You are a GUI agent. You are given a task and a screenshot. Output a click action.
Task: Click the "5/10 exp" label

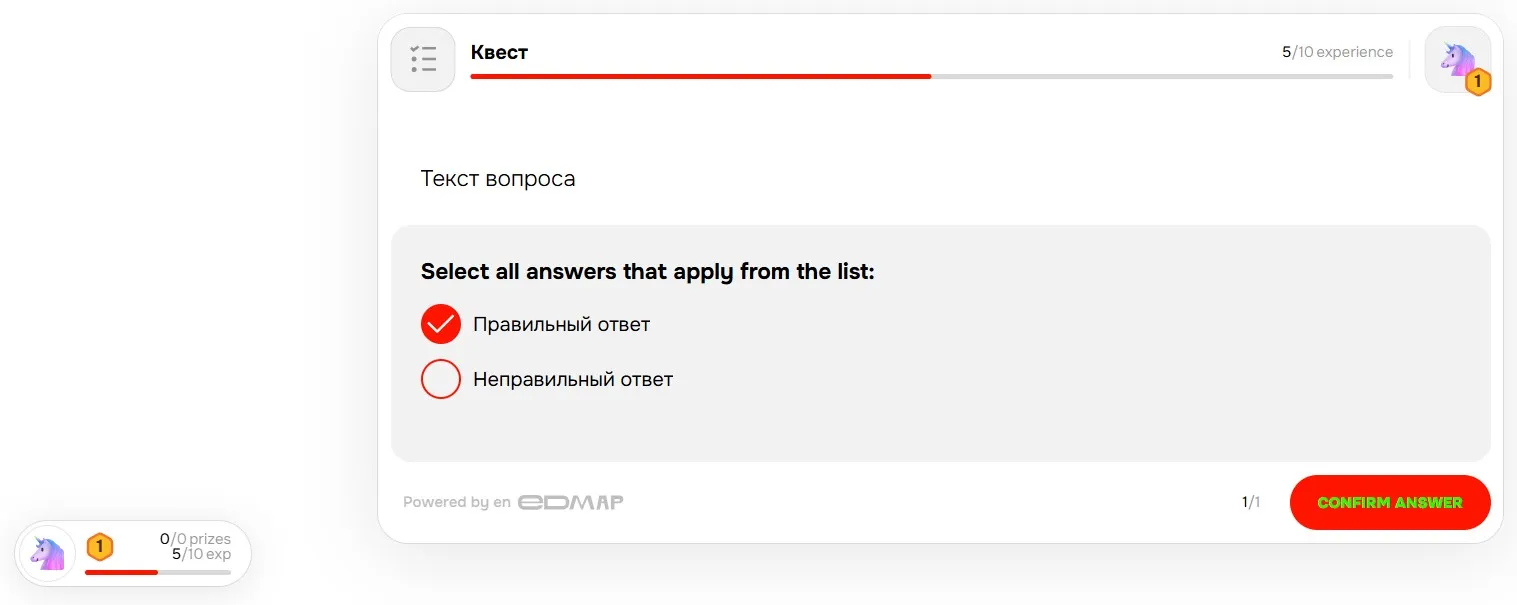point(201,554)
